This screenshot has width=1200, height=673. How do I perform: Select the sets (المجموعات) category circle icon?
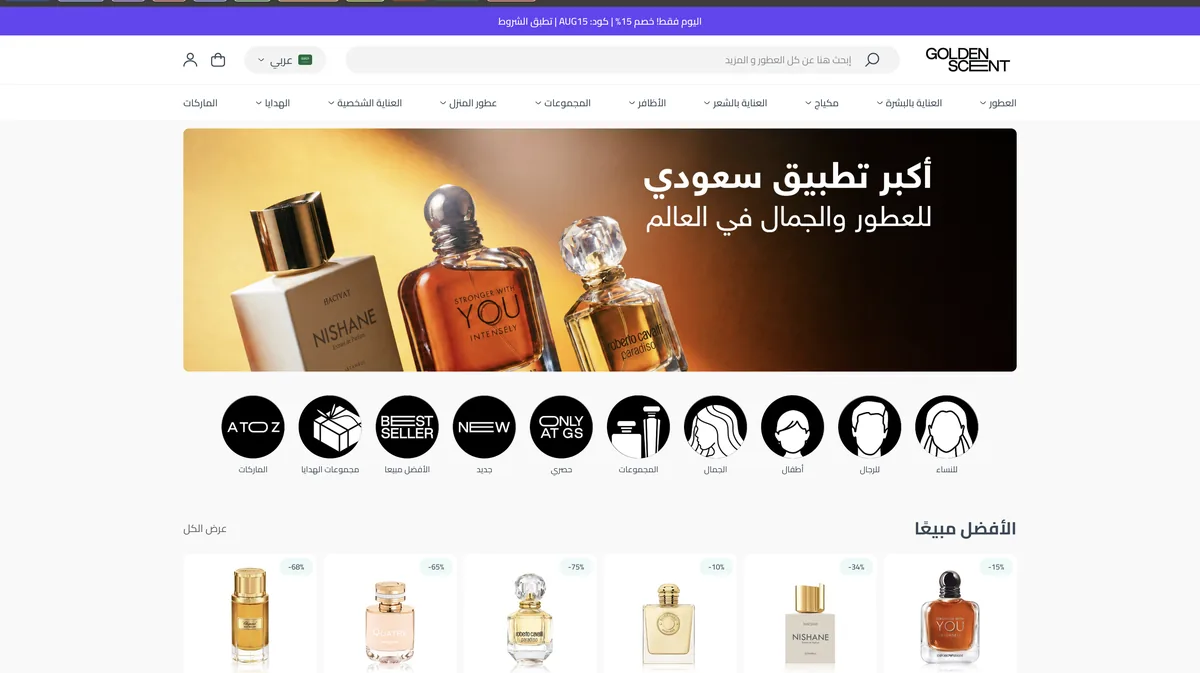638,427
